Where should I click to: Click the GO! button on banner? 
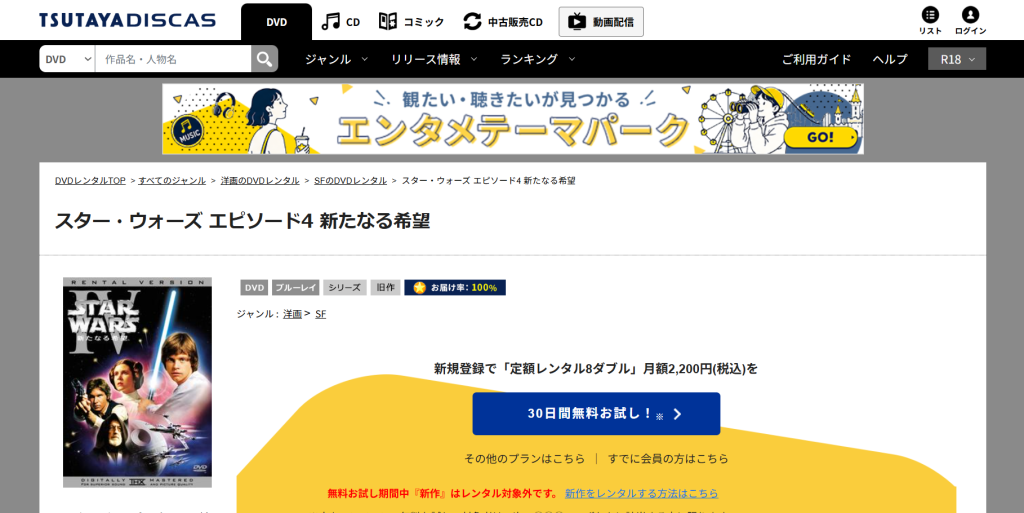[820, 138]
